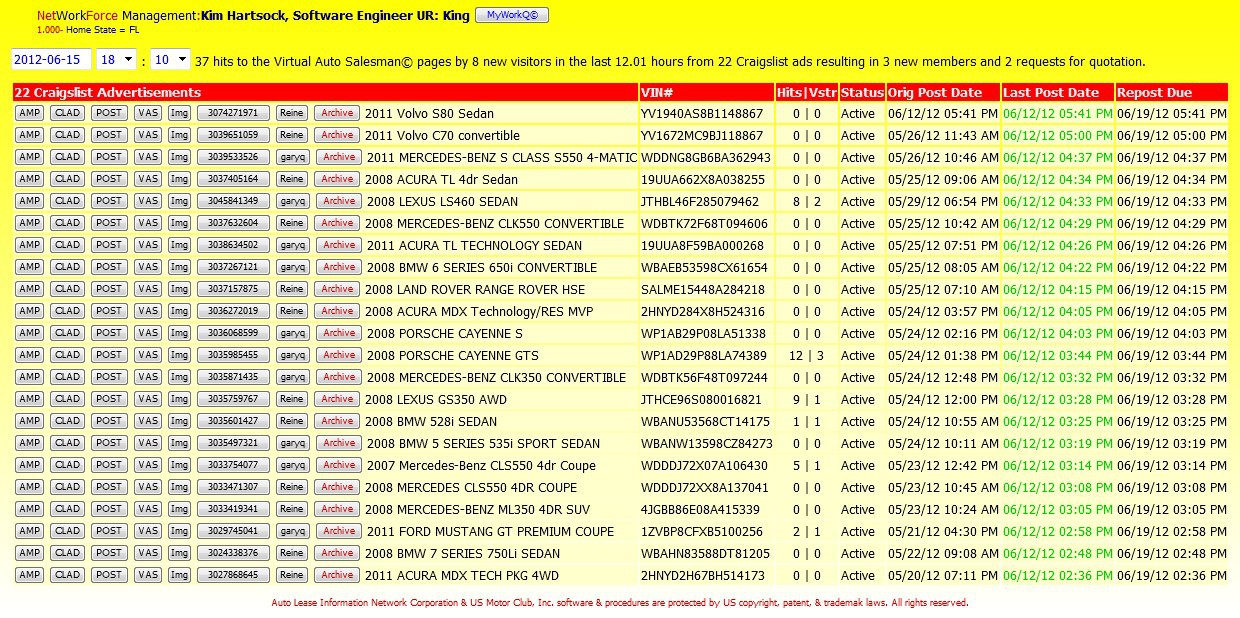Select VIN 1ZVBP8CFXB5100256

tap(702, 532)
